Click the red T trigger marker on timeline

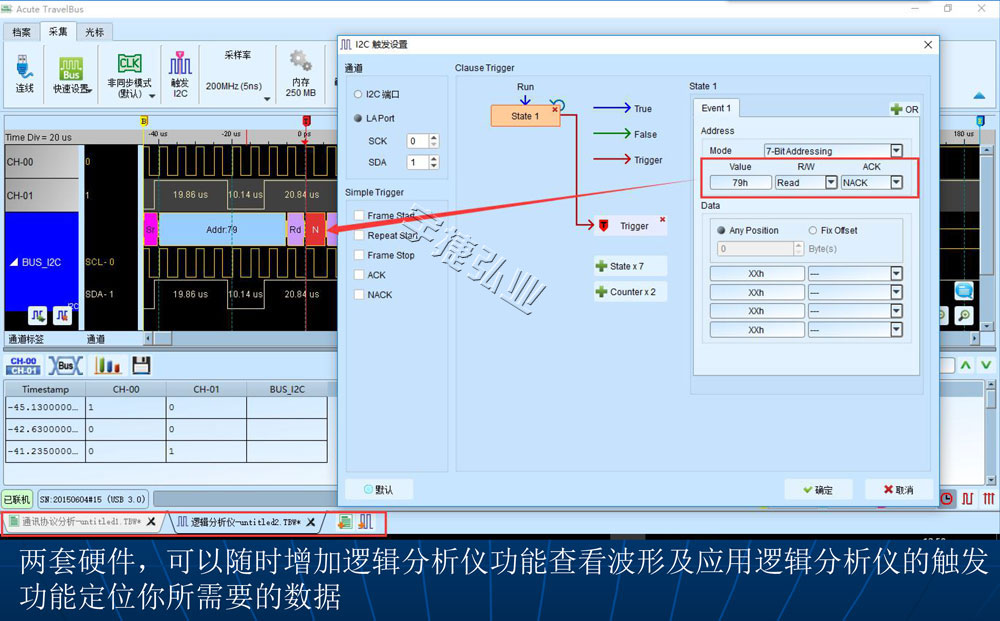tap(306, 121)
